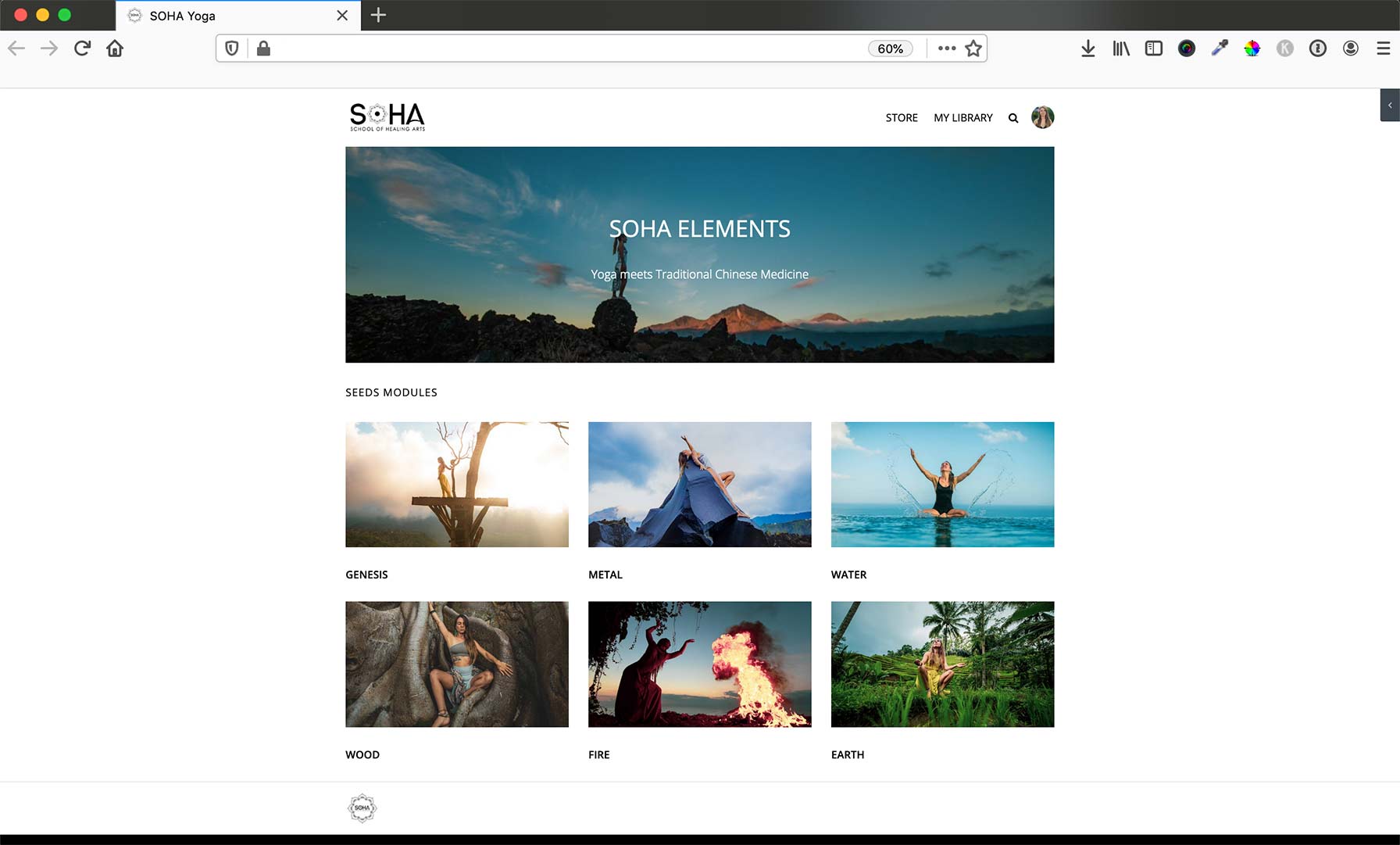Viewport: 1400px width, 845px height.
Task: Click the WATER title link
Action: click(849, 575)
